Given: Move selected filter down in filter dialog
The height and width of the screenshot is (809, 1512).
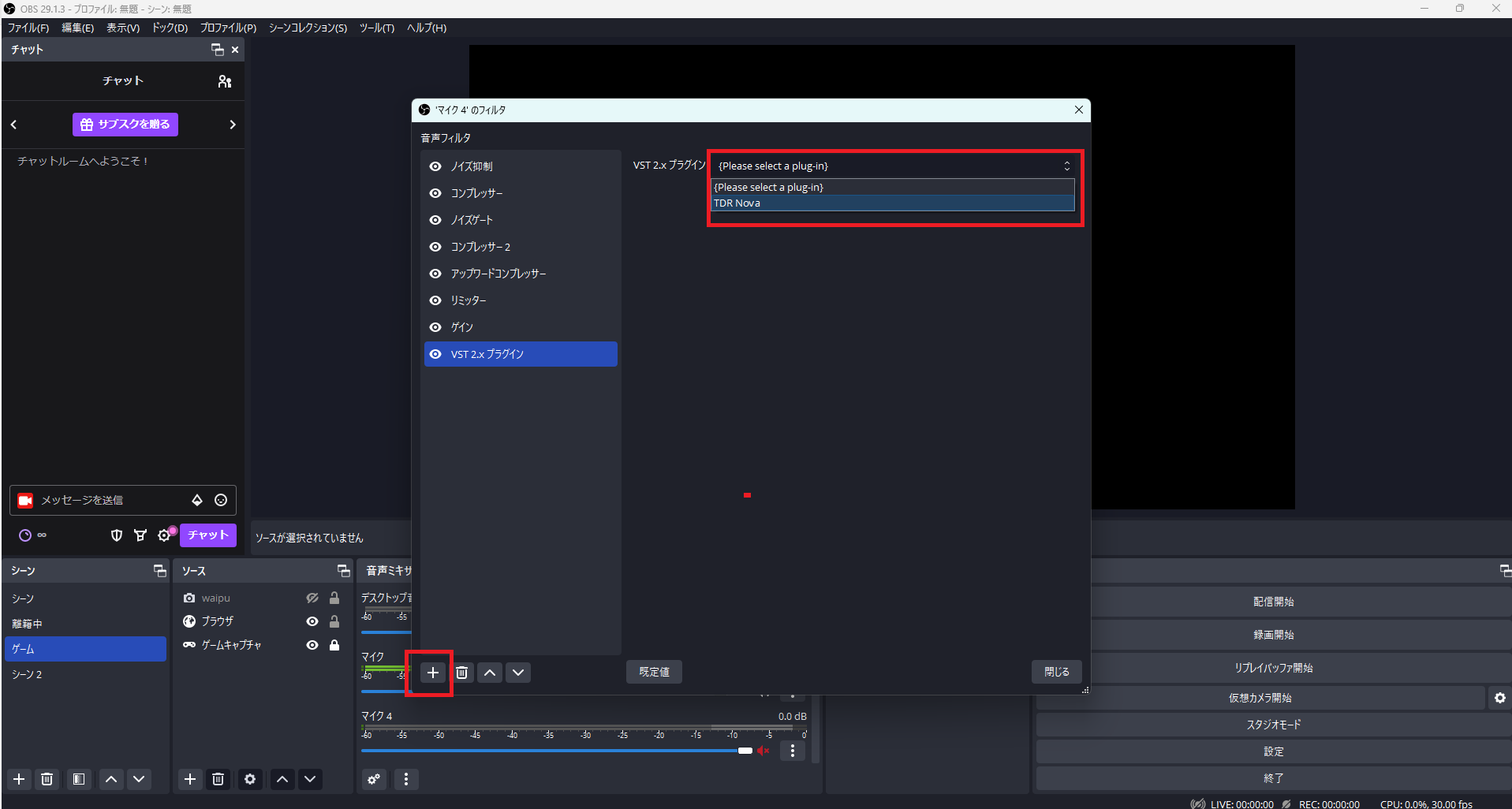Looking at the screenshot, I should coord(518,673).
